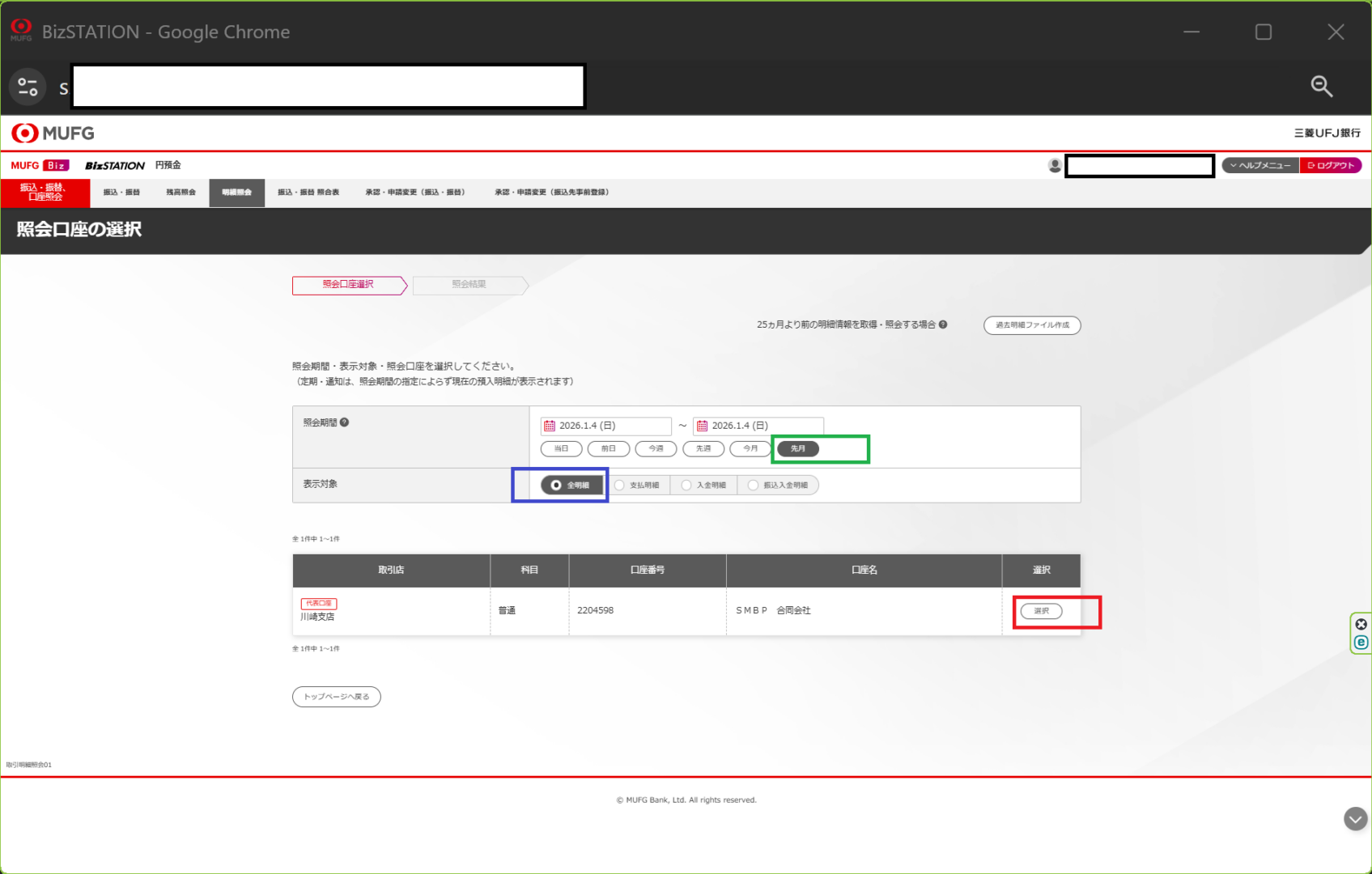
Task: Open the 残高照会 tab
Action: (x=181, y=193)
